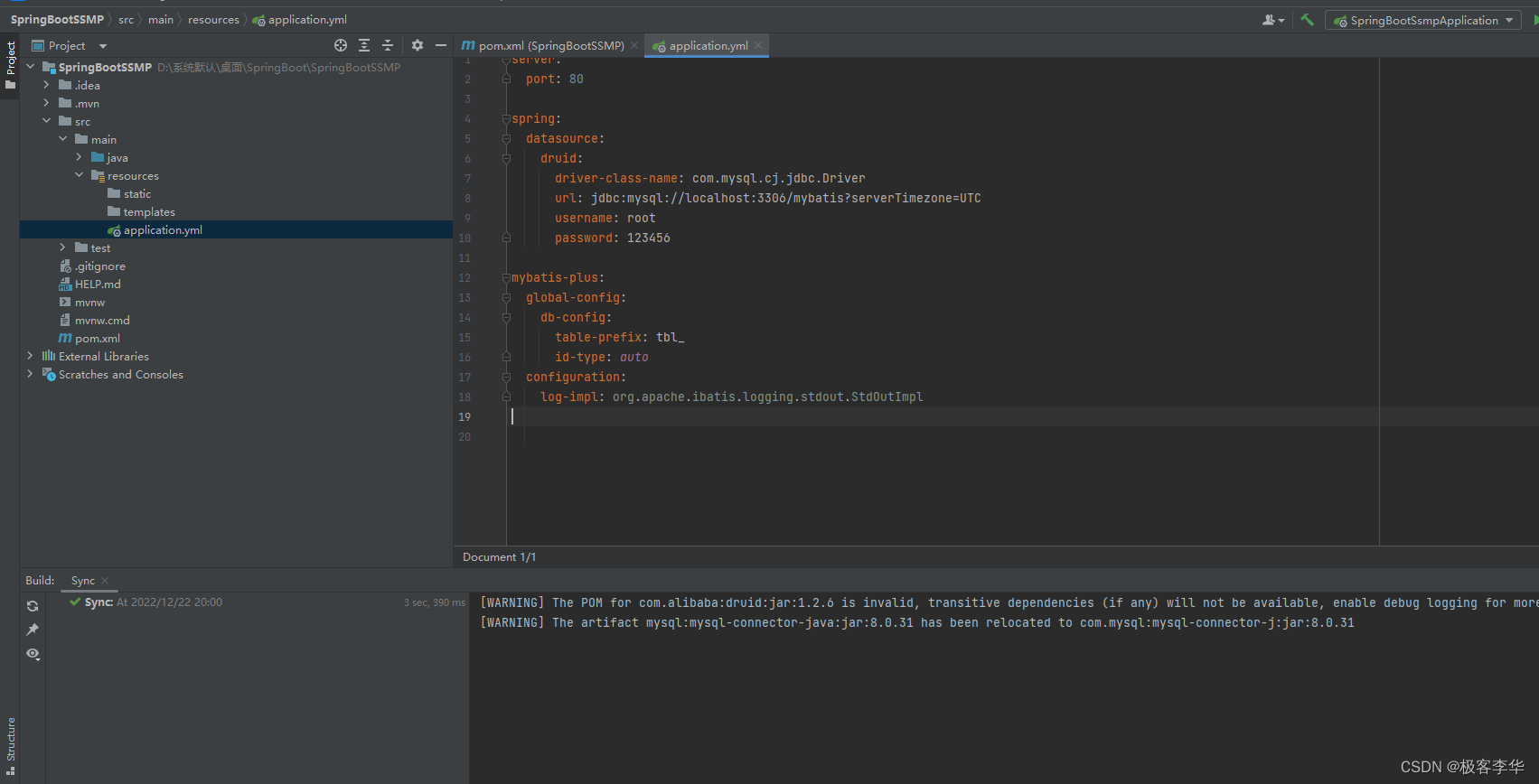The height and width of the screenshot is (784, 1539).
Task: Click the pin tab icon in Build panel
Action: tap(33, 630)
